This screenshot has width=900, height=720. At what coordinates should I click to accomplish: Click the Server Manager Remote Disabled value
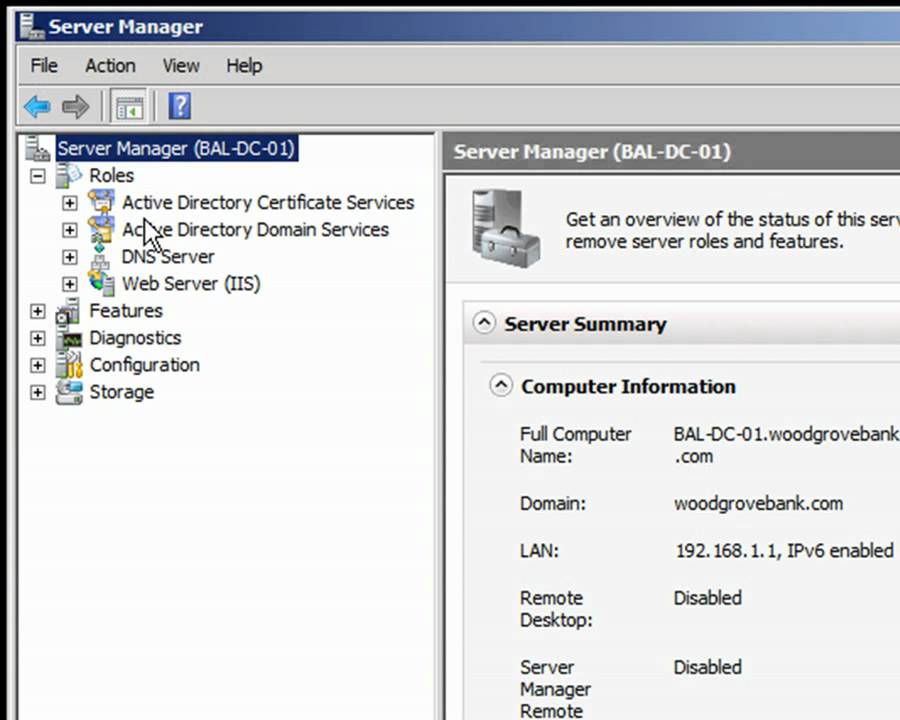tap(707, 667)
